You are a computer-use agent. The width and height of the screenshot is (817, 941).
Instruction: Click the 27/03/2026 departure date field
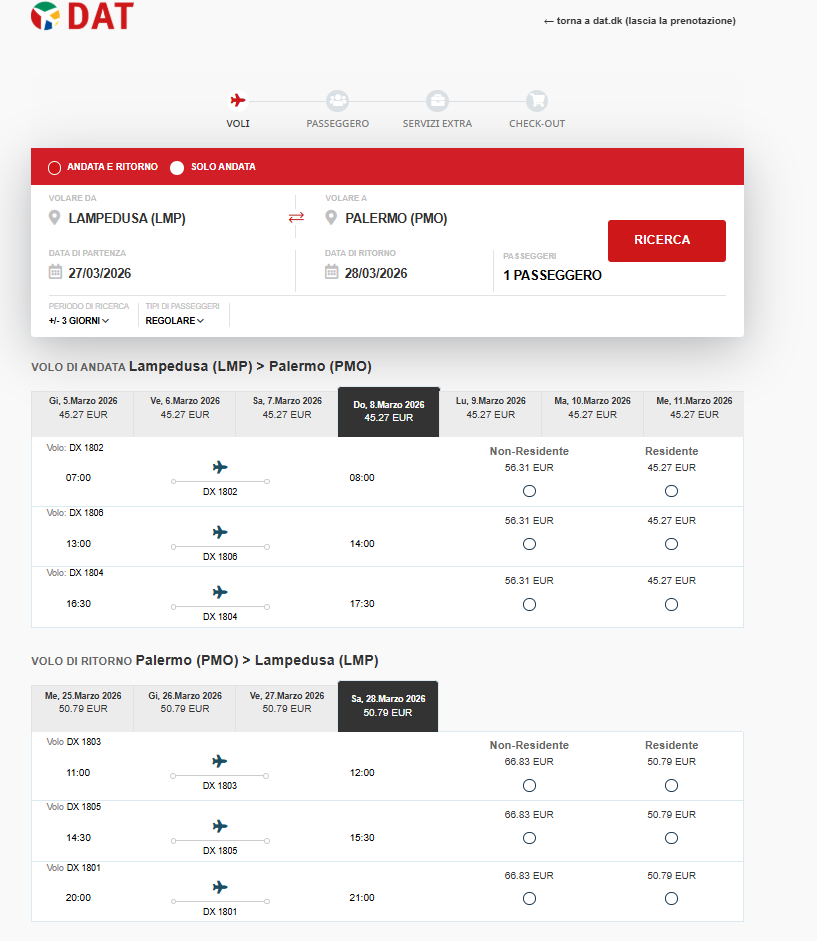pyautogui.click(x=100, y=273)
